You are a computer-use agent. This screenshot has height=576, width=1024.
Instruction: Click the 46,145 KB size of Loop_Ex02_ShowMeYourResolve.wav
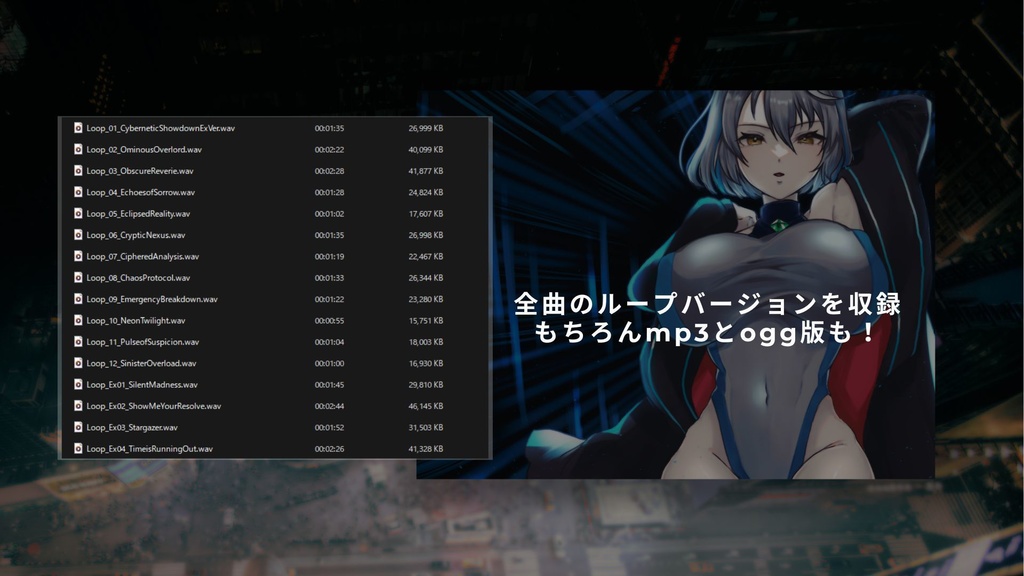pyautogui.click(x=427, y=406)
